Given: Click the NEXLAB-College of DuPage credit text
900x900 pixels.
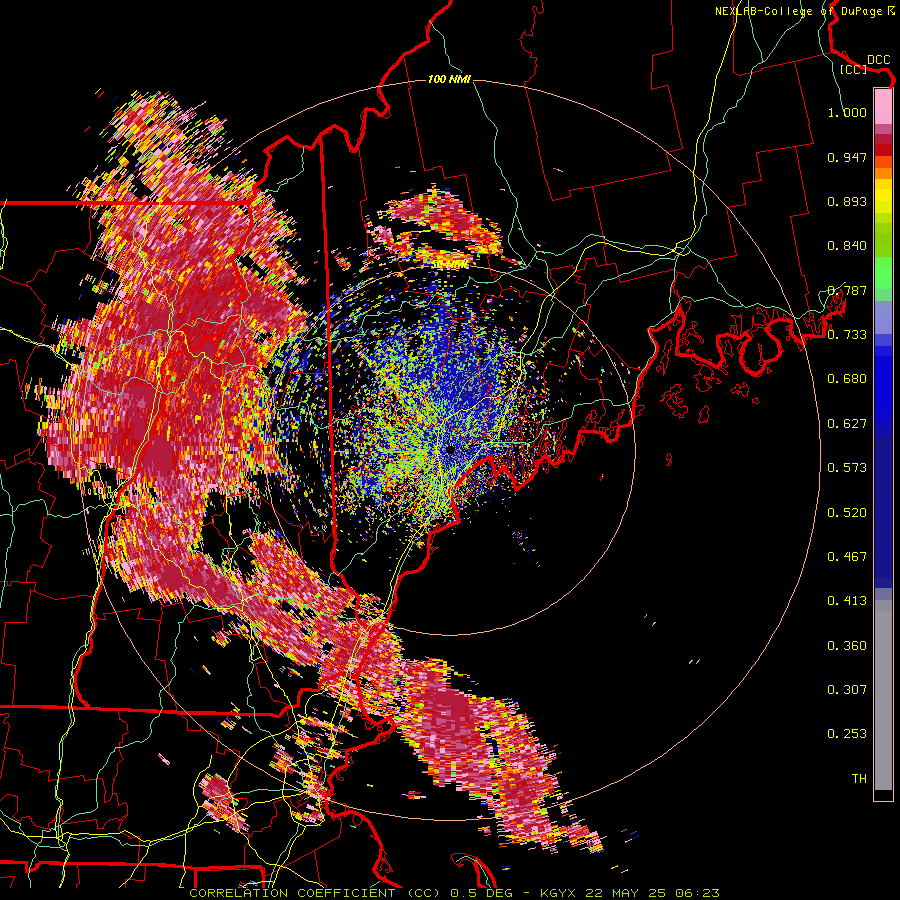Looking at the screenshot, I should click(x=800, y=11).
